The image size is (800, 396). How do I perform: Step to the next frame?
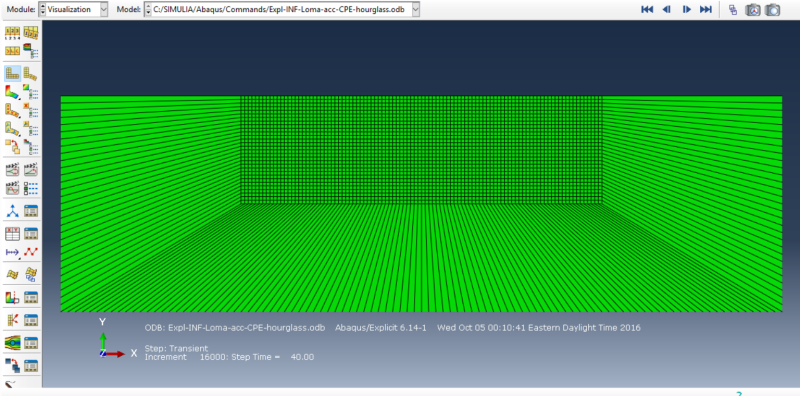click(x=687, y=9)
